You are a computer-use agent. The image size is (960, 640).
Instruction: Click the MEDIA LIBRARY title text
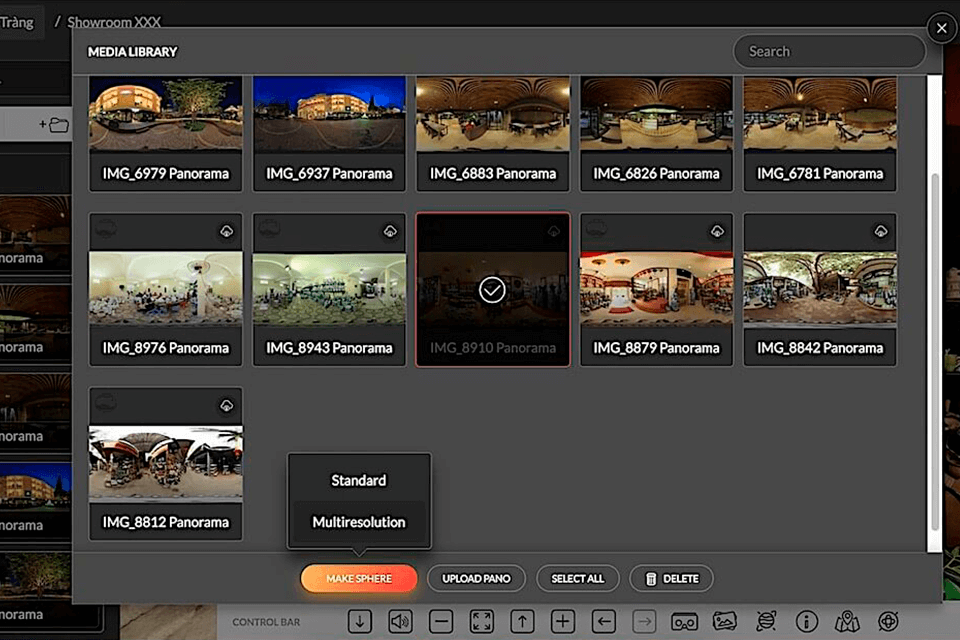[132, 52]
